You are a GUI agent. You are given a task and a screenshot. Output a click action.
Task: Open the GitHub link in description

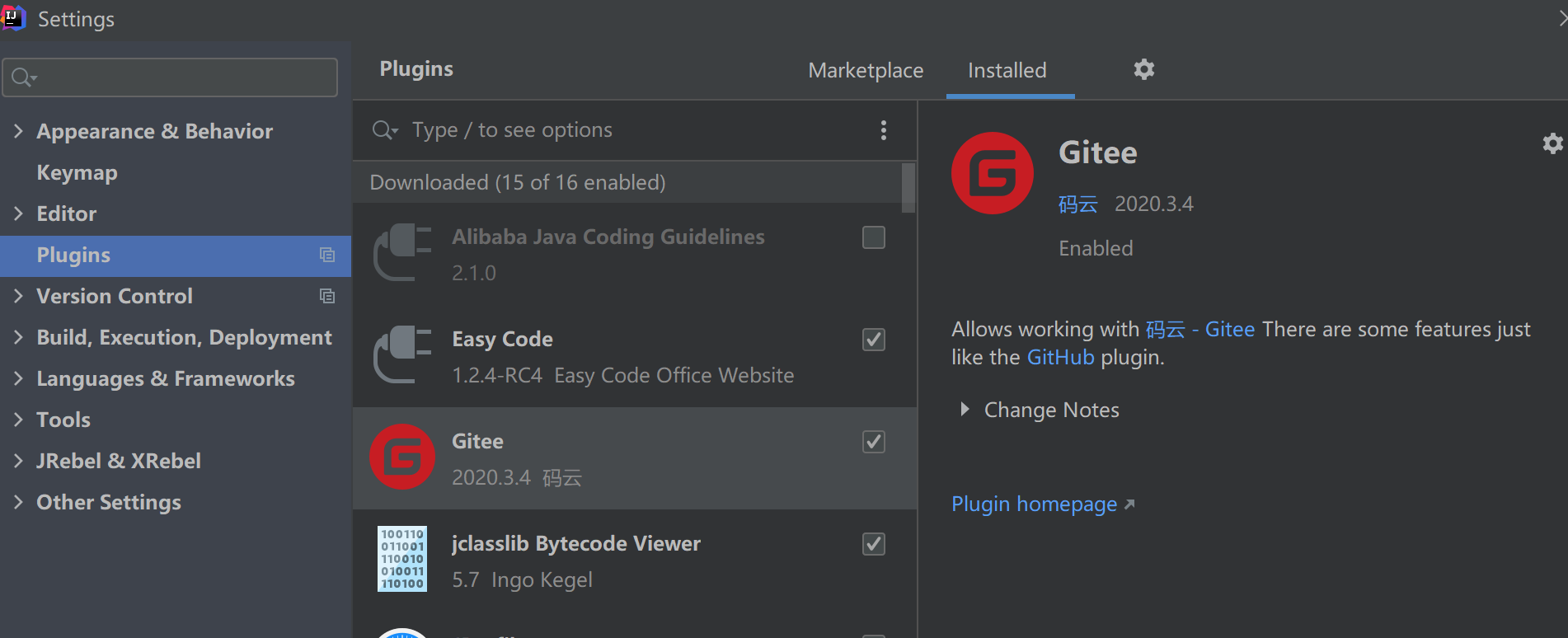tap(1060, 357)
